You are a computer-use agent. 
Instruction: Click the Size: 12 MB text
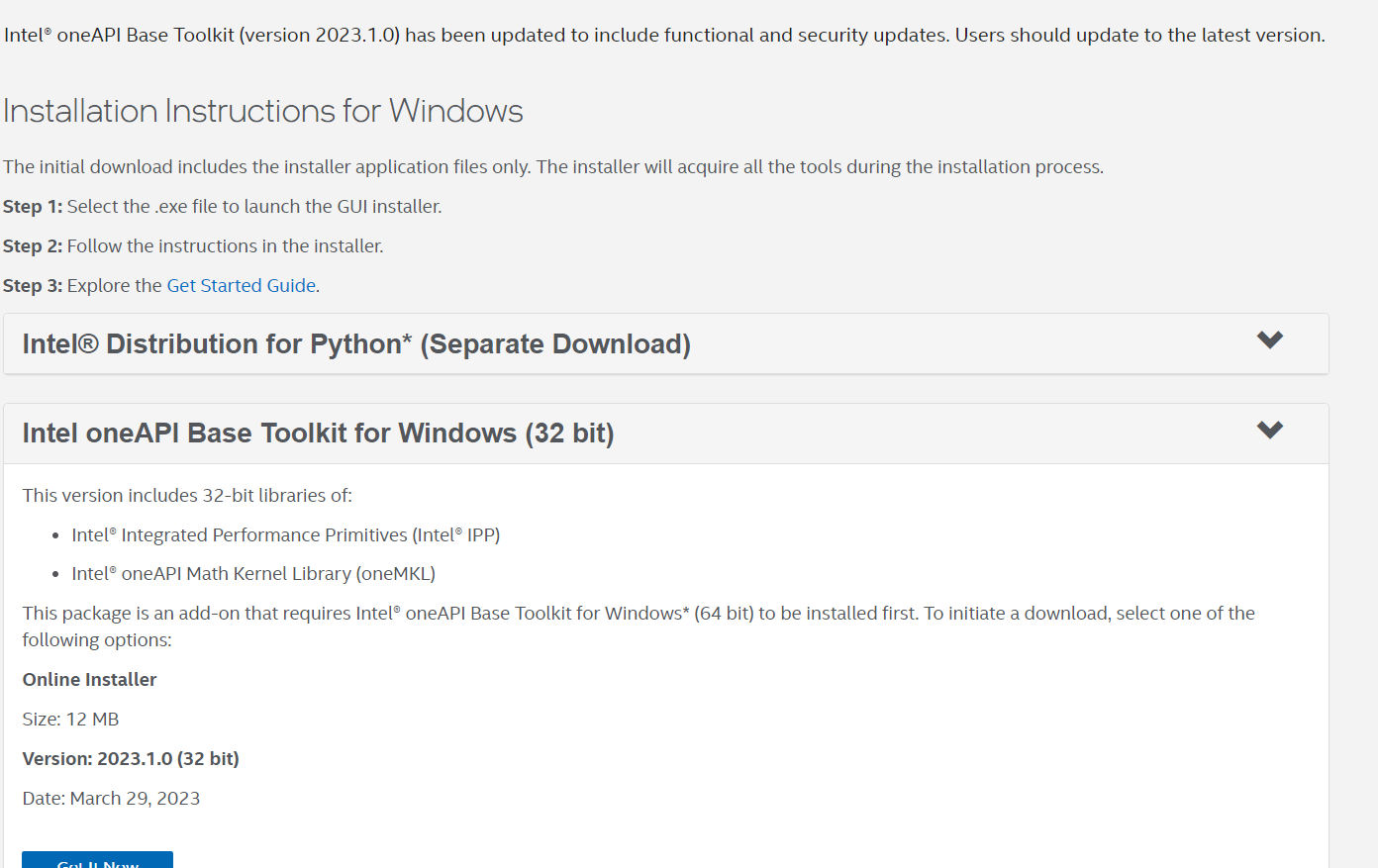tap(70, 720)
